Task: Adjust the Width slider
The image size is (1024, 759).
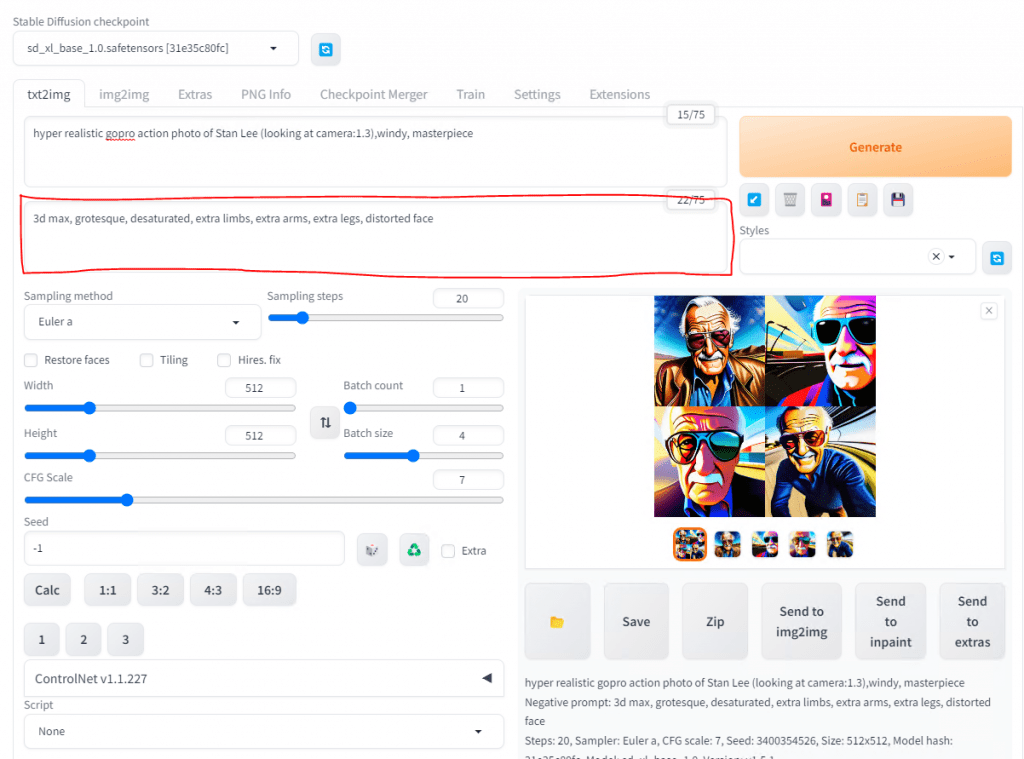Action: [160, 408]
